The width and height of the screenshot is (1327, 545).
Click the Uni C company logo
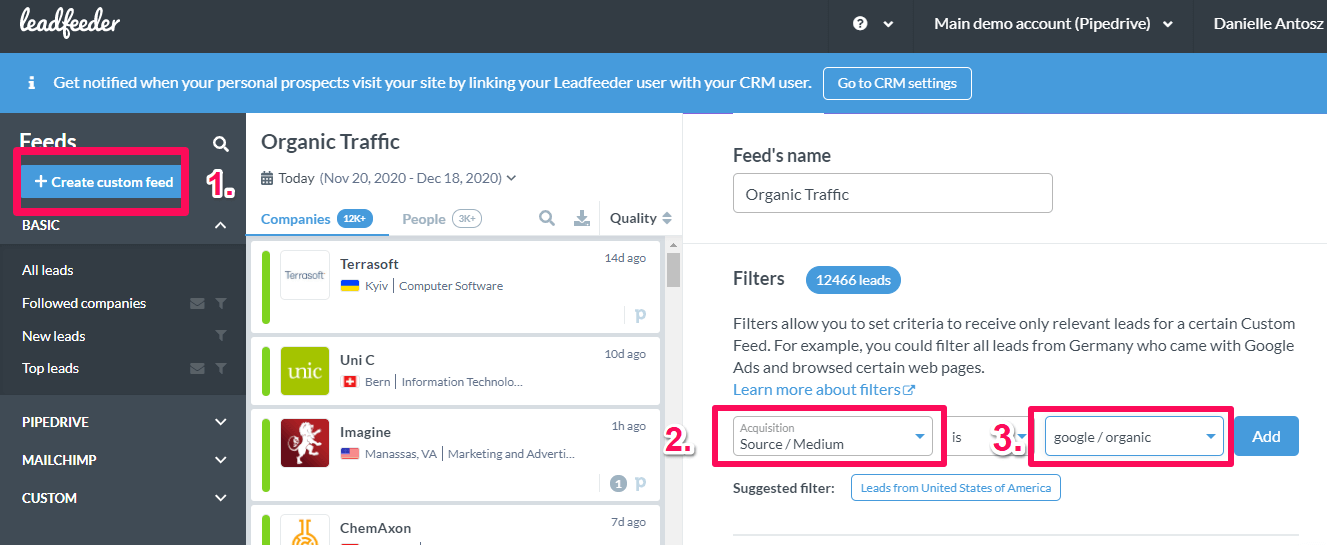click(x=305, y=371)
